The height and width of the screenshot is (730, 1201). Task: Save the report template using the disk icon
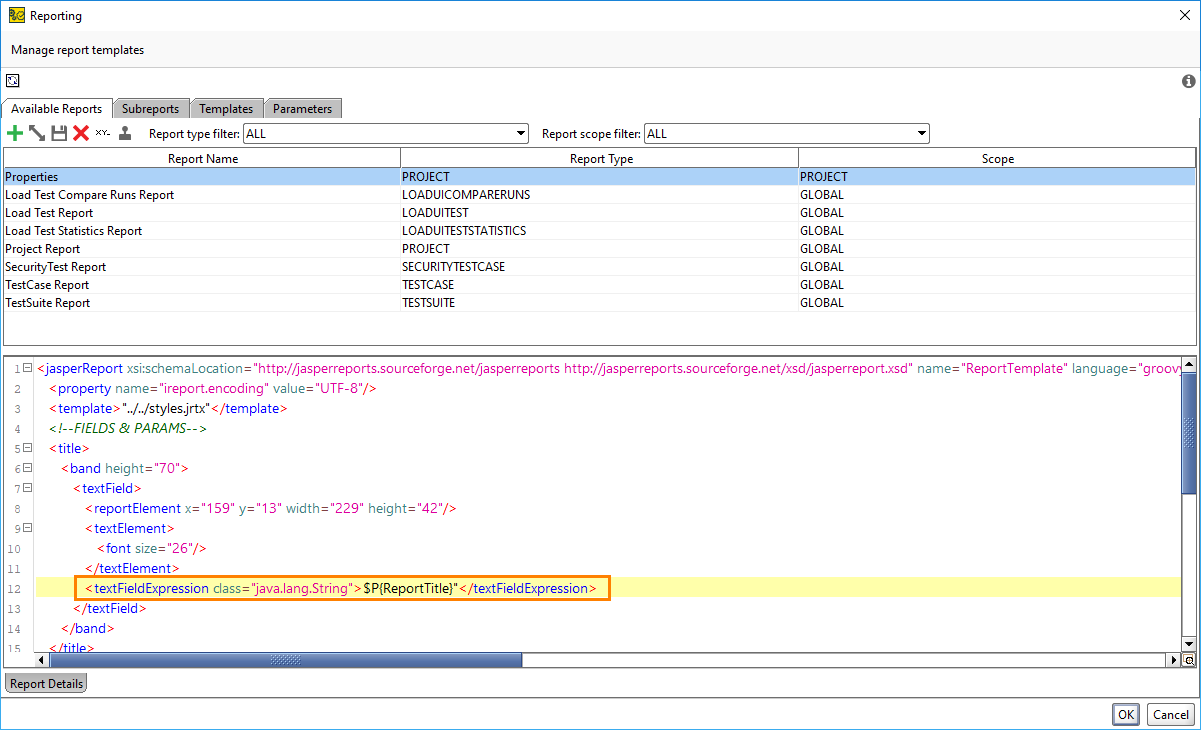pyautogui.click(x=59, y=132)
